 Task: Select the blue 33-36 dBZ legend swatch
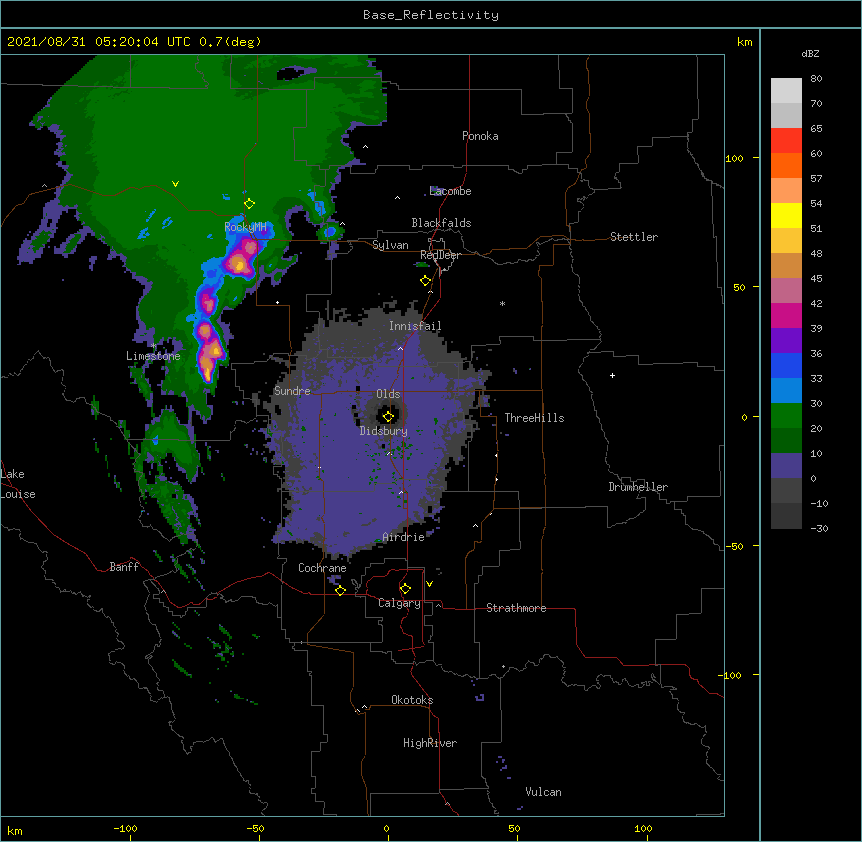786,365
